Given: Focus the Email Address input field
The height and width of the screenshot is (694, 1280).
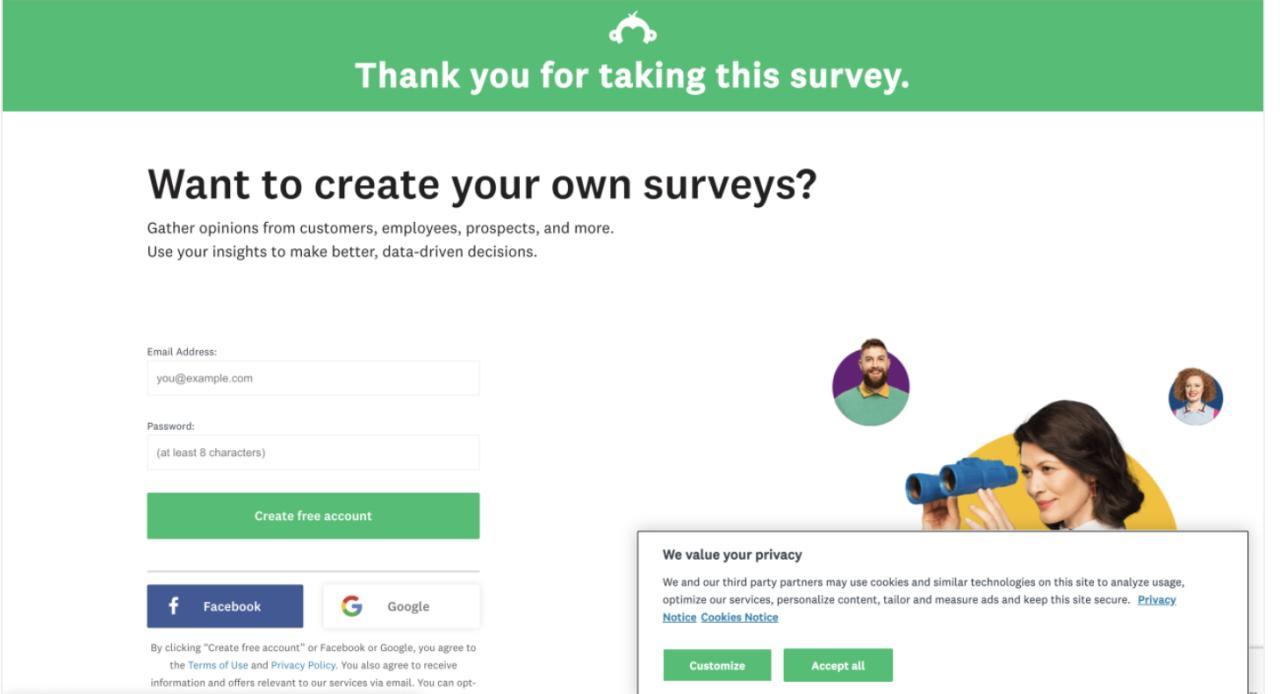Looking at the screenshot, I should [x=313, y=378].
